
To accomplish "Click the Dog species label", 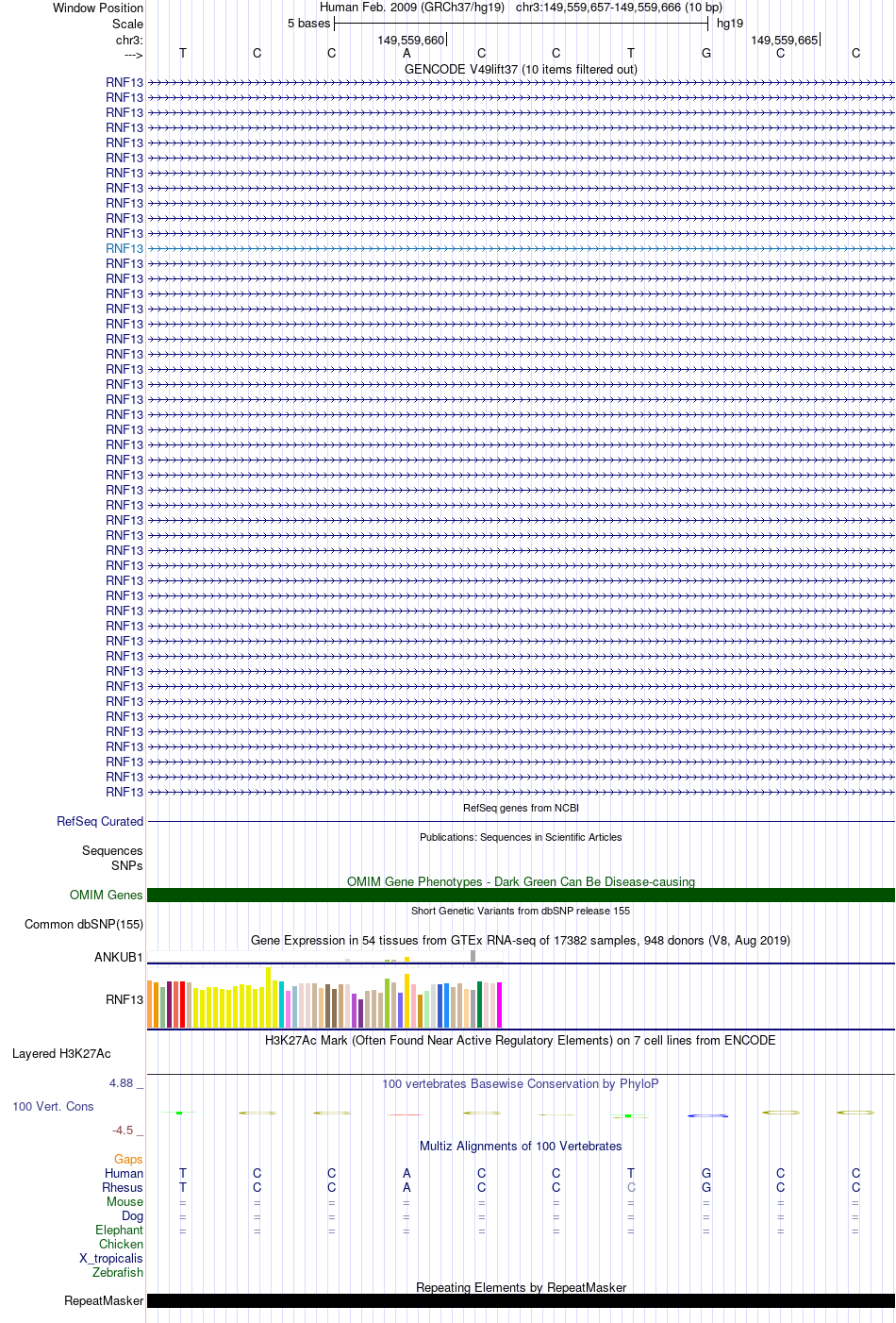I will (x=133, y=1215).
